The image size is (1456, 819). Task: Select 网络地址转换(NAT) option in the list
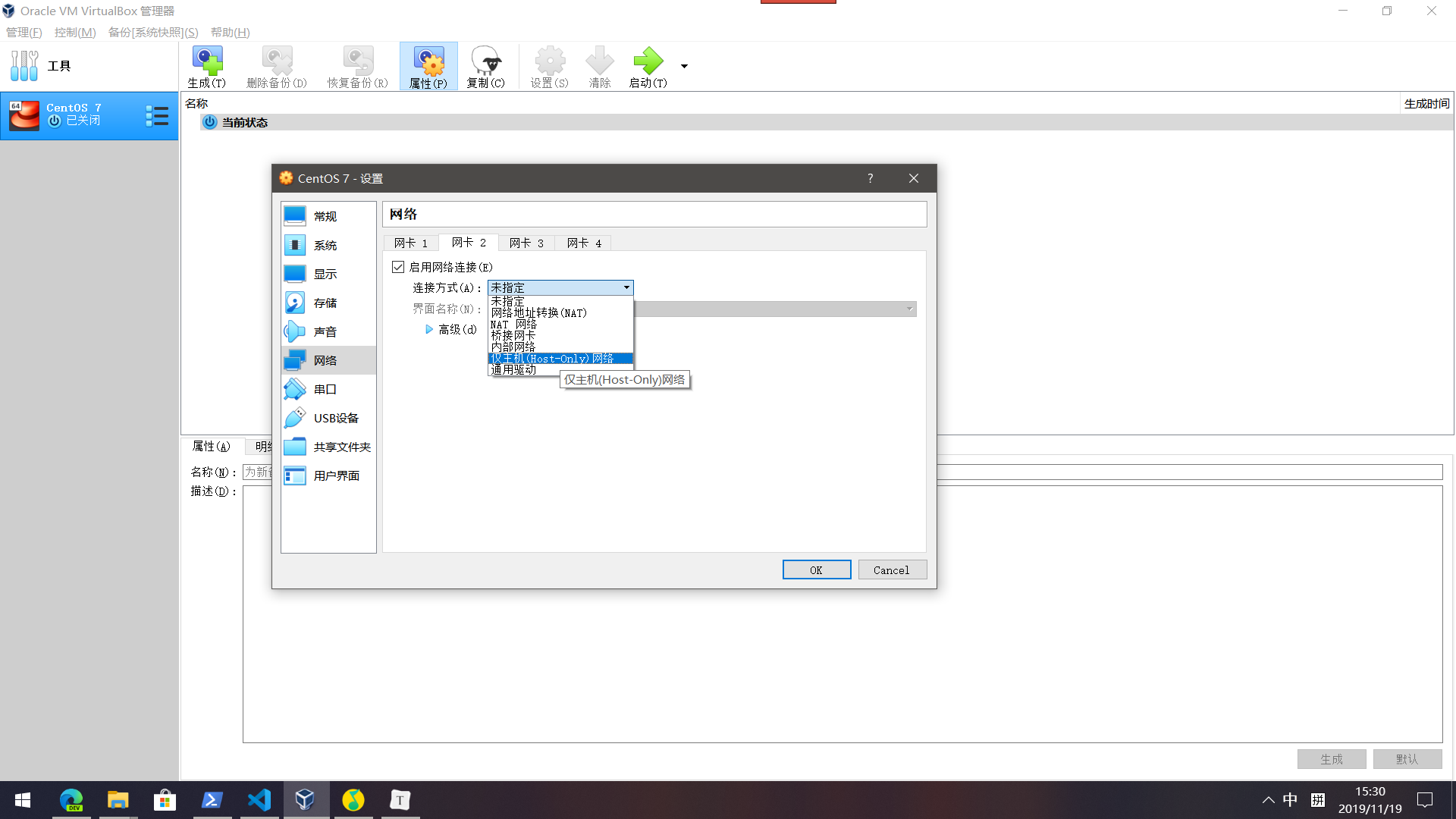point(538,312)
